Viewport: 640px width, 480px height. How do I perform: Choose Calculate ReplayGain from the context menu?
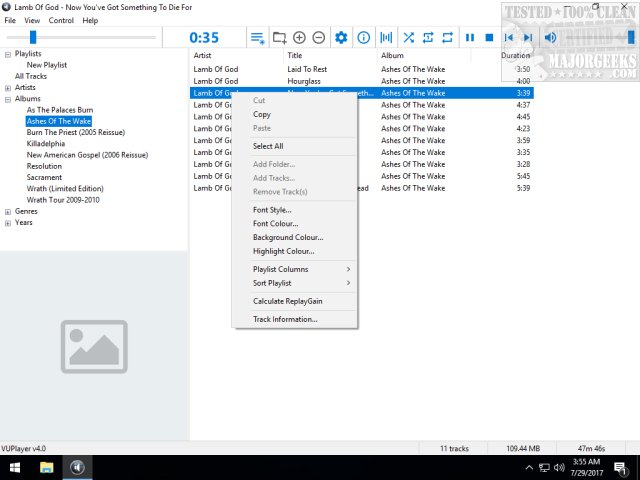pos(287,301)
